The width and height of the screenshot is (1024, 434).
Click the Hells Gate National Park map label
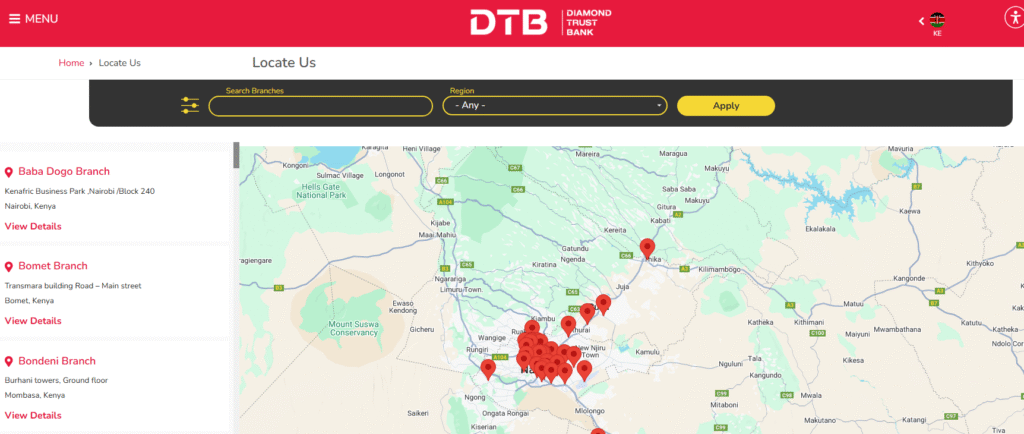pos(321,191)
